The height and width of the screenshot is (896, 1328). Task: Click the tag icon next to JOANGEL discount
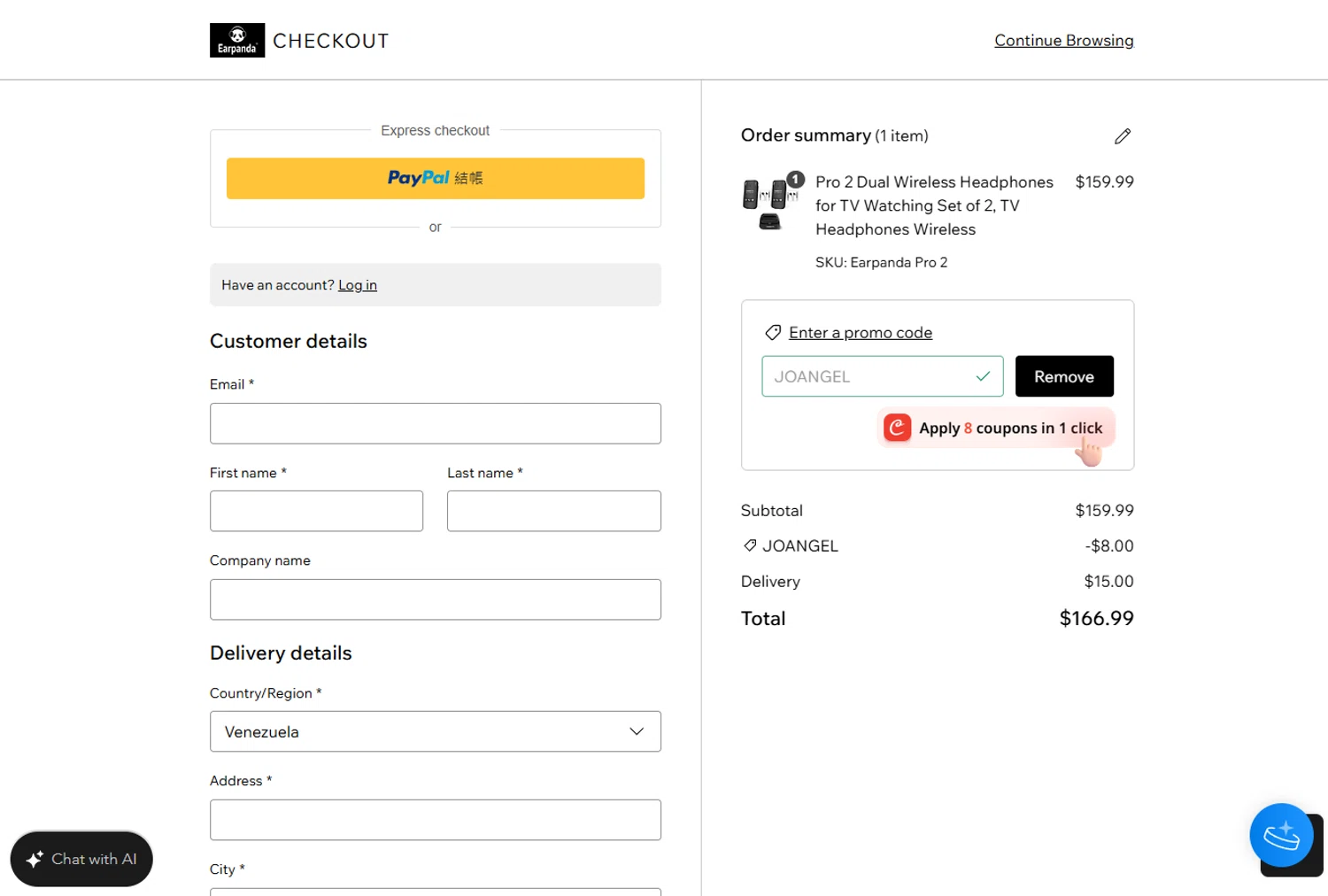(750, 545)
